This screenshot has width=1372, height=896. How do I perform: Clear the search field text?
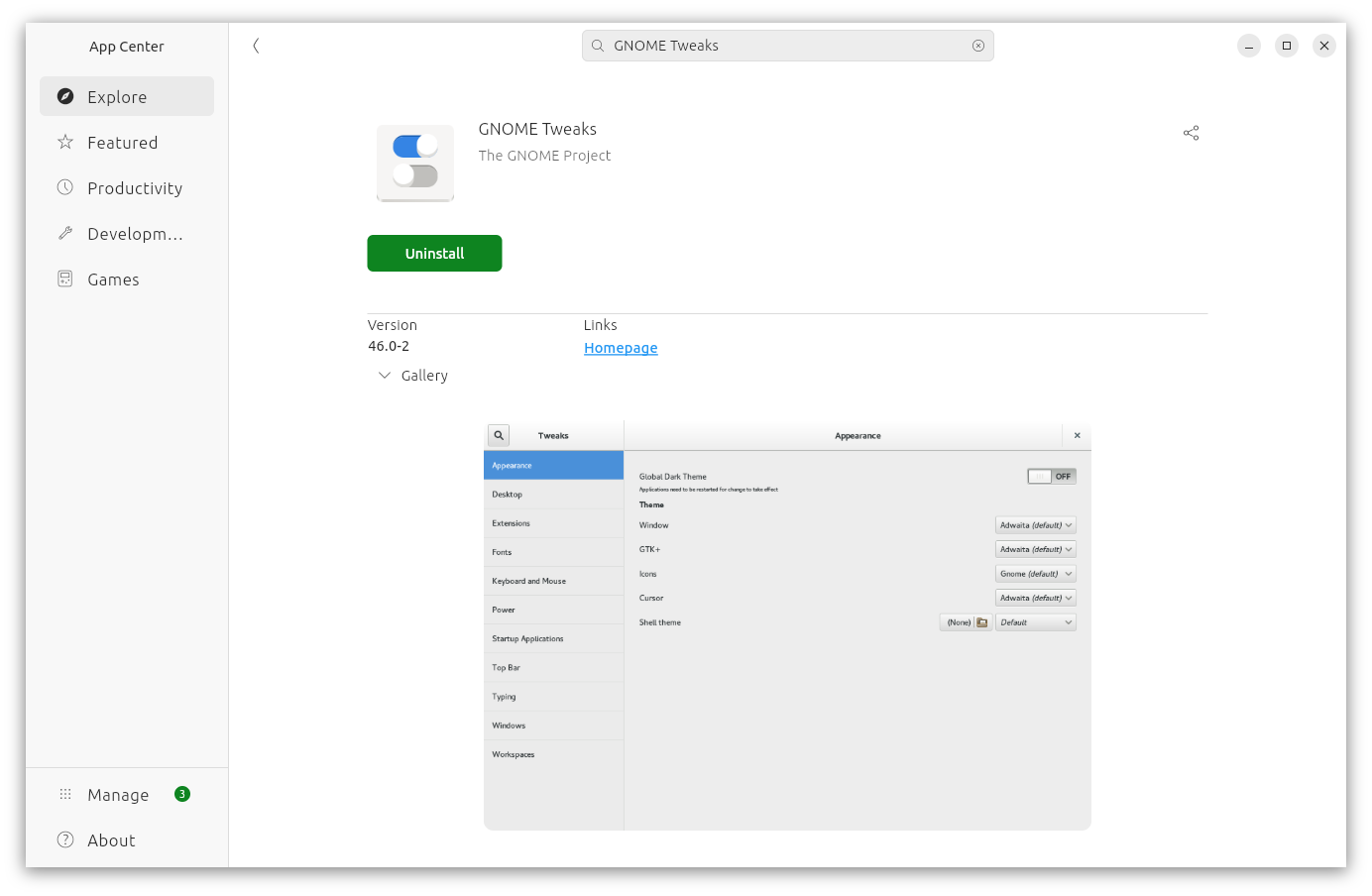[978, 46]
